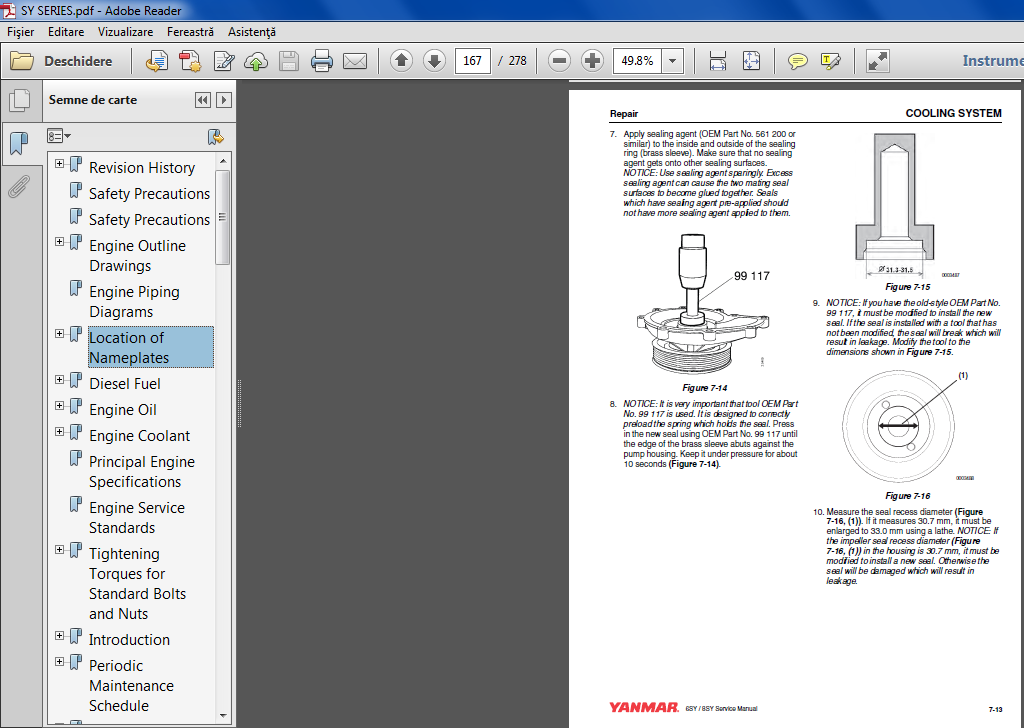This screenshot has width=1024, height=728.
Task: Open the Tightening Torques for Standard Bolts bookmark
Action: [x=137, y=584]
